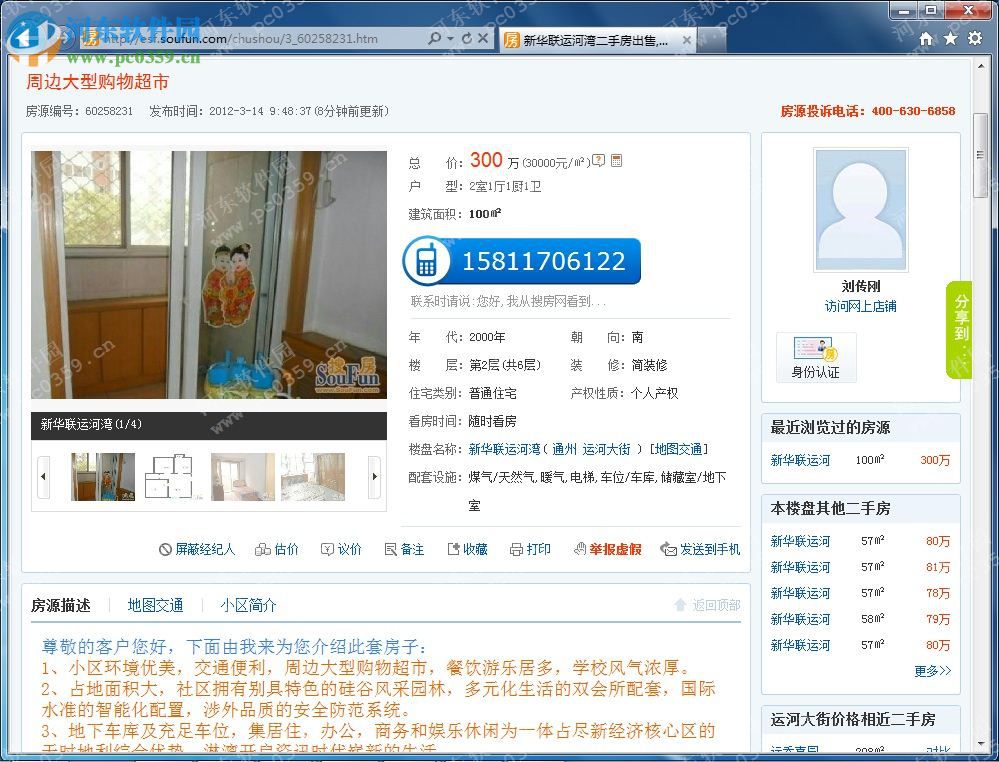Screen dimensions: 999x762
Task: Switch to the 地图交通 tab
Action: coord(154,605)
